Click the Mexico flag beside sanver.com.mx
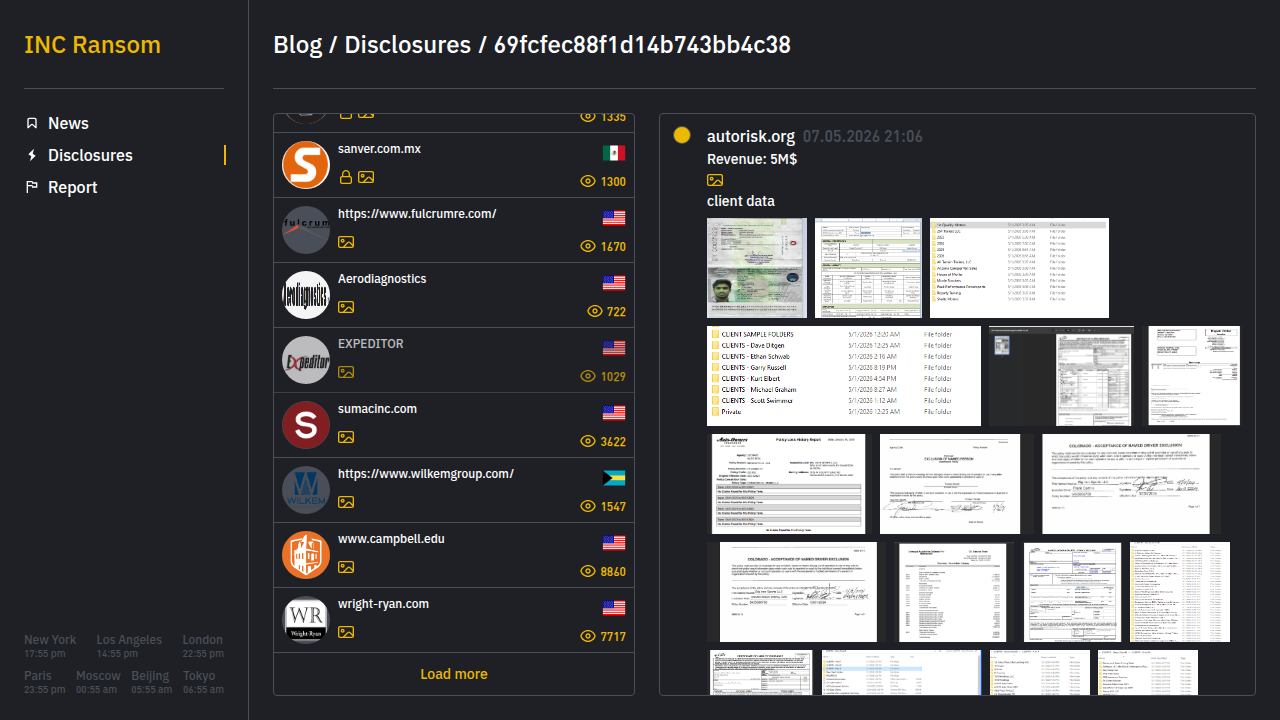1280x720 pixels. coord(614,153)
